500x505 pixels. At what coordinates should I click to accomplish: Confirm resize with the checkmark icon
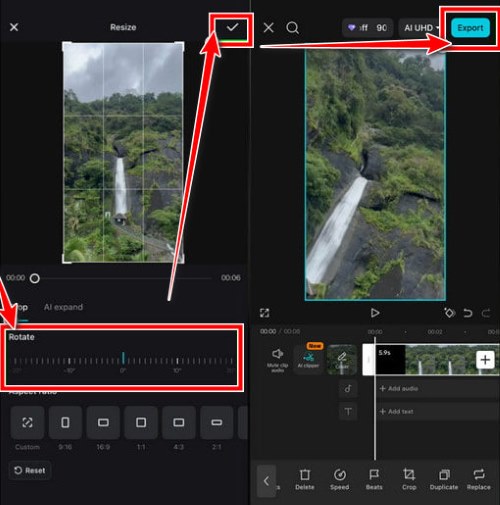coord(232,27)
